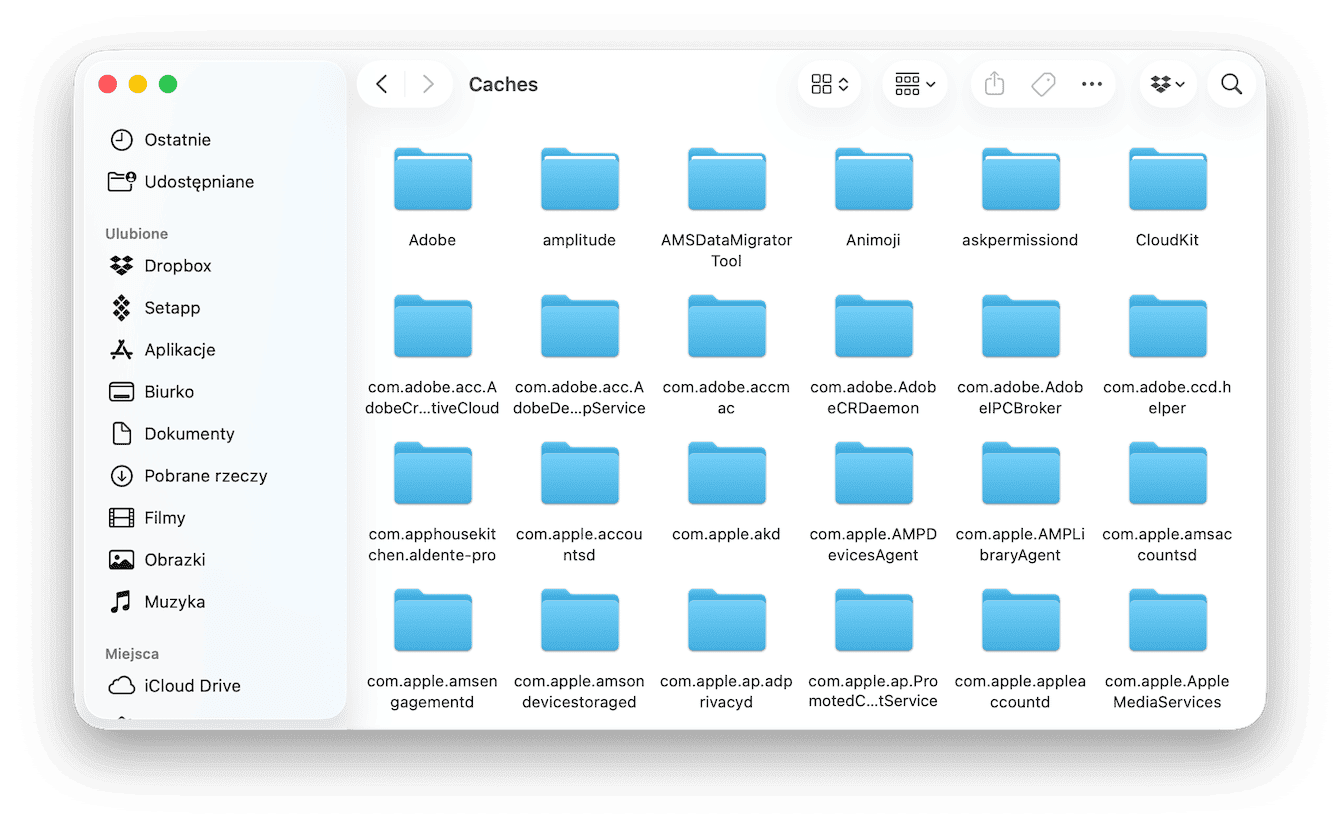Select the Animoji folder icon

(x=874, y=180)
